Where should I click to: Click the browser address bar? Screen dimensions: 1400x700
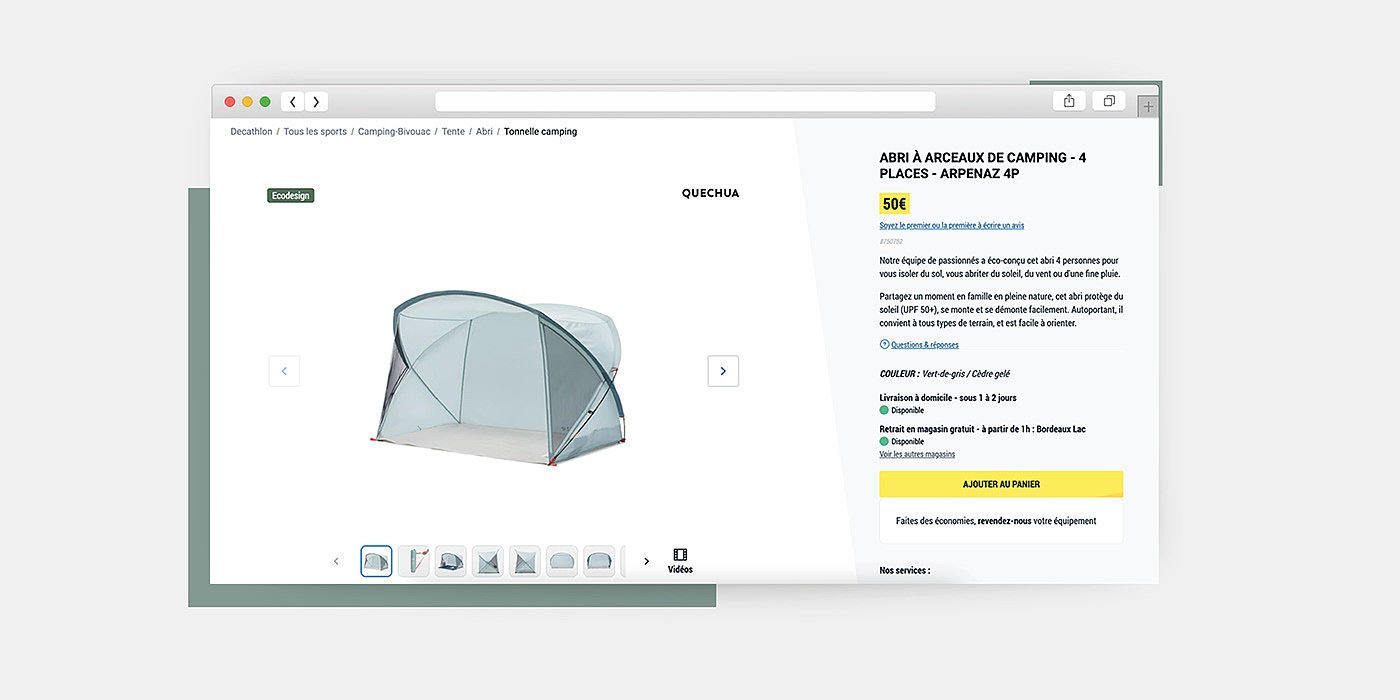[x=685, y=101]
